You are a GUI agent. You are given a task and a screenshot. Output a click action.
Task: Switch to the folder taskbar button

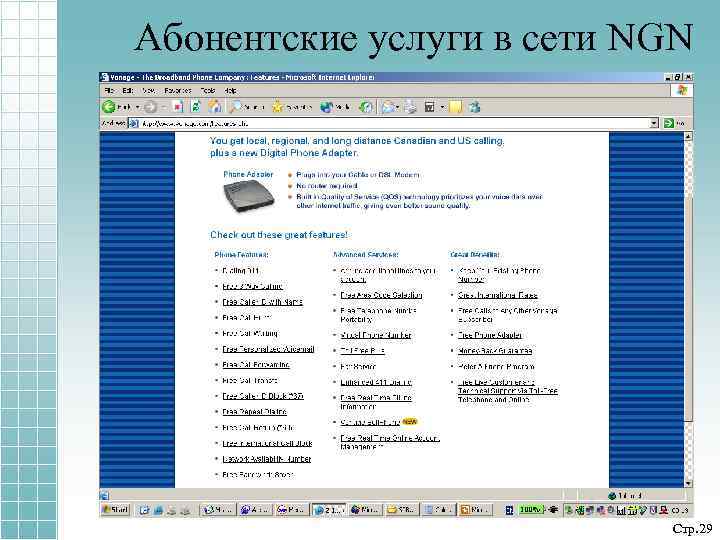click(401, 510)
